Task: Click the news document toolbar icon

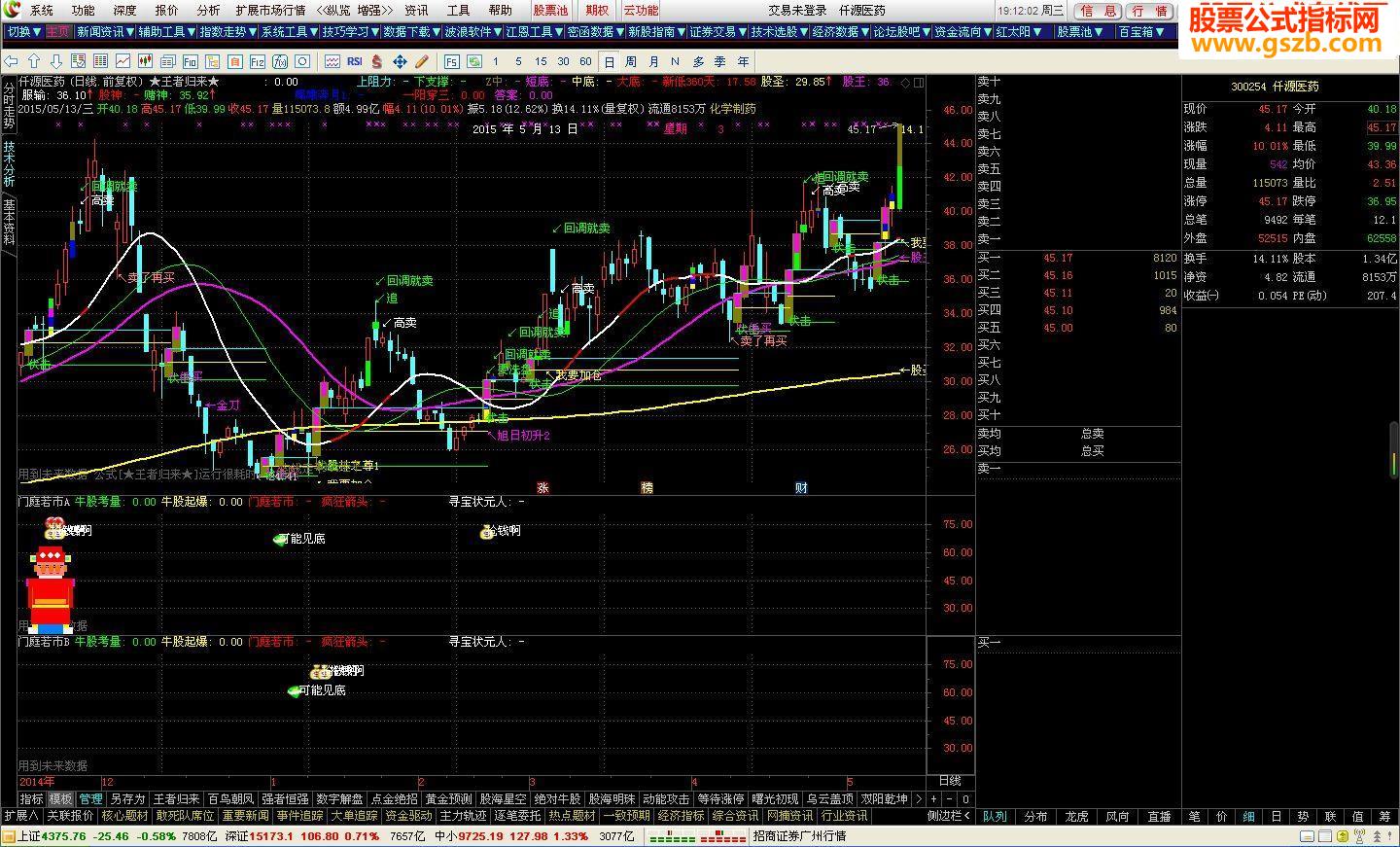Action: [168, 61]
